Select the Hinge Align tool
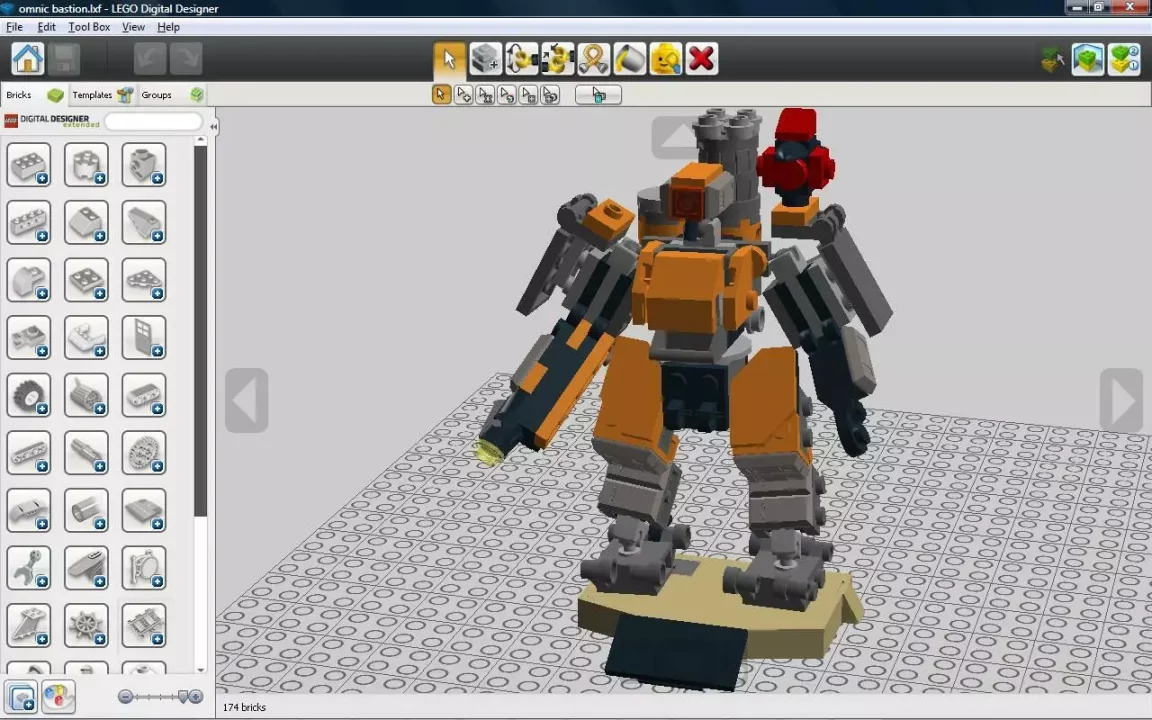1152x720 pixels. point(558,59)
